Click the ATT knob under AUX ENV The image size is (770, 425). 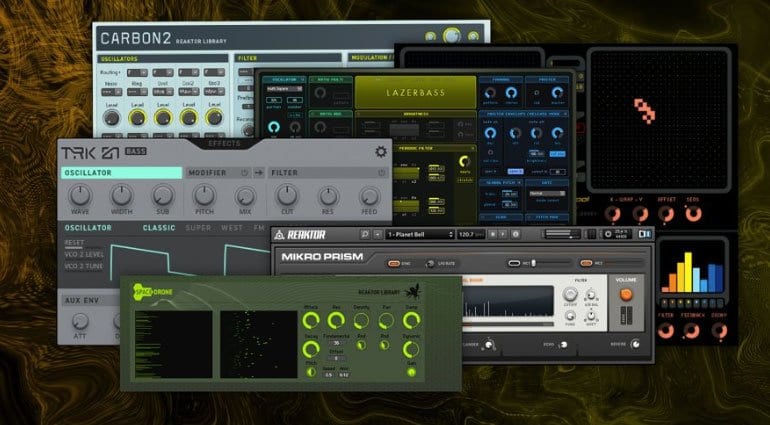pyautogui.click(x=80, y=321)
